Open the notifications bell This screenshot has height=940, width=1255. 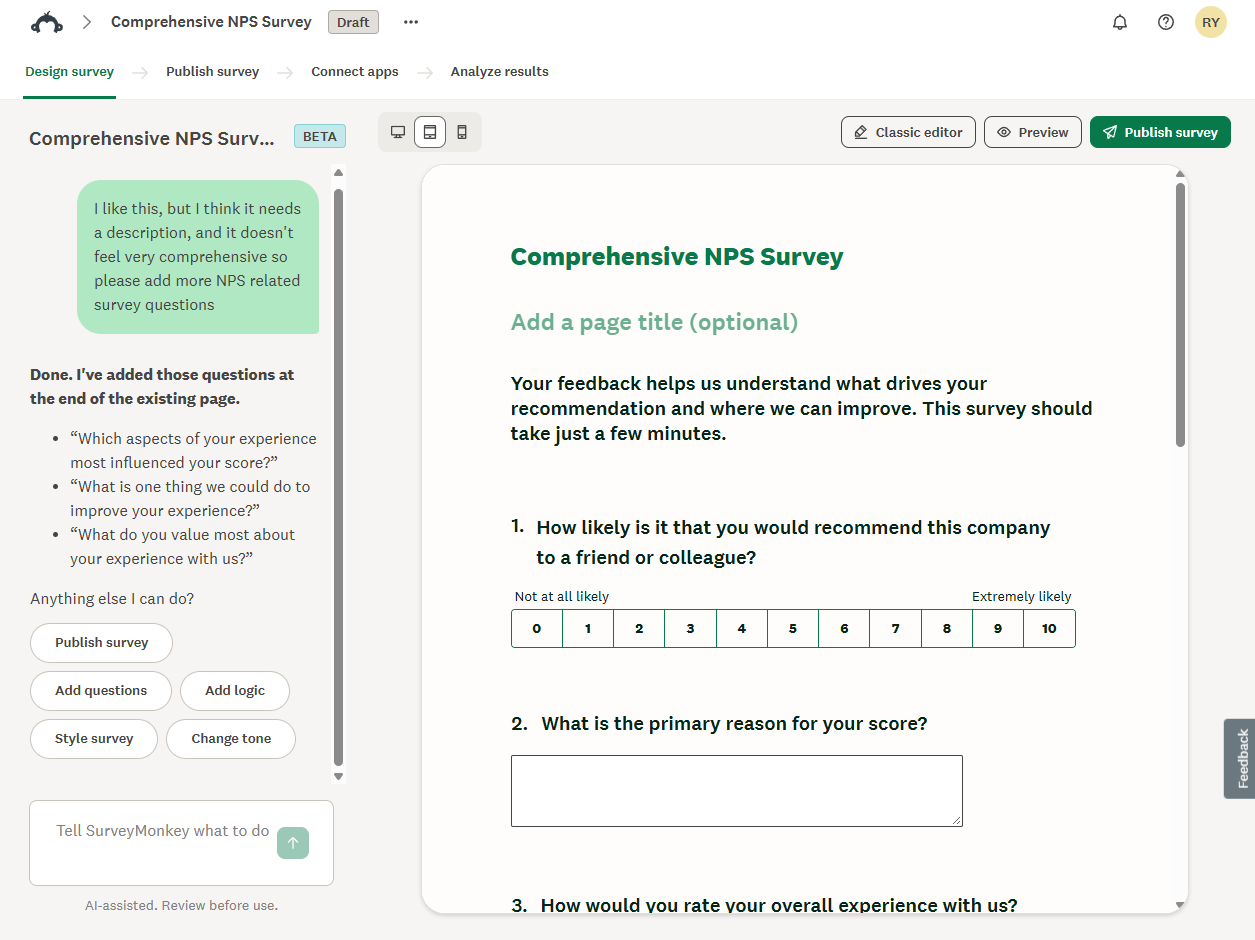[1120, 22]
